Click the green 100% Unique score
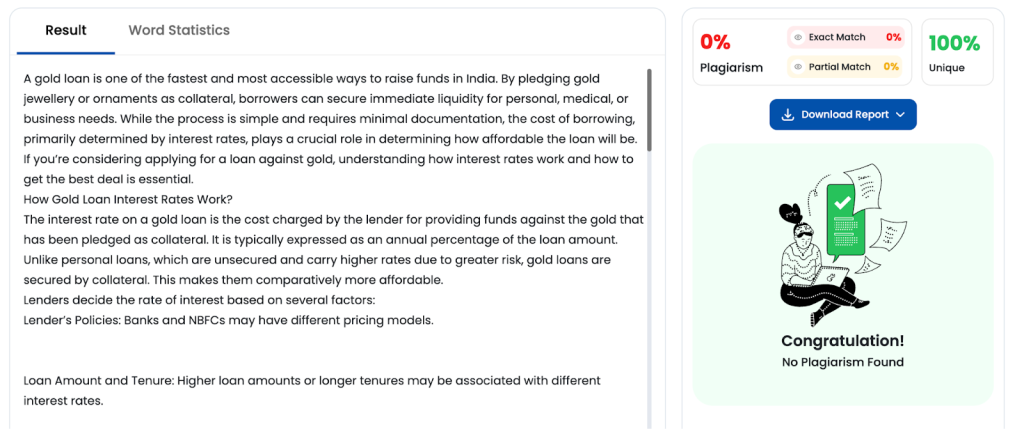This screenshot has height=429, width=1024. coord(954,43)
